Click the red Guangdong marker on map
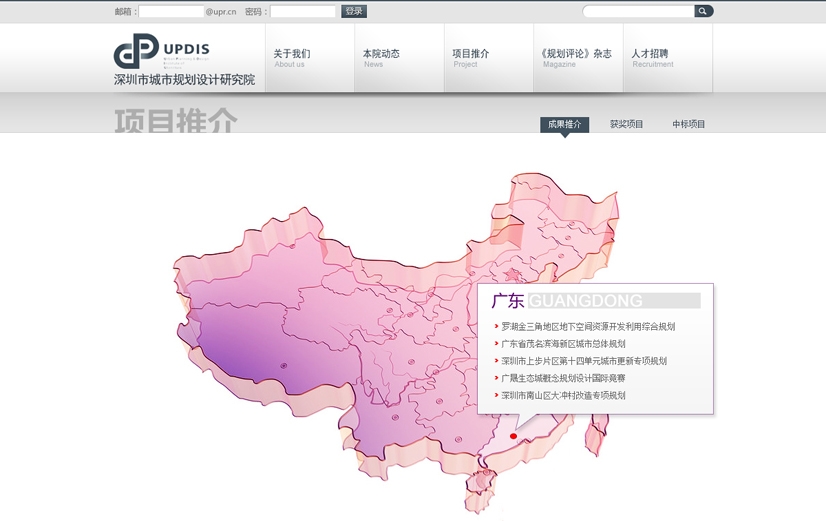This screenshot has width=826, height=521. (x=513, y=436)
